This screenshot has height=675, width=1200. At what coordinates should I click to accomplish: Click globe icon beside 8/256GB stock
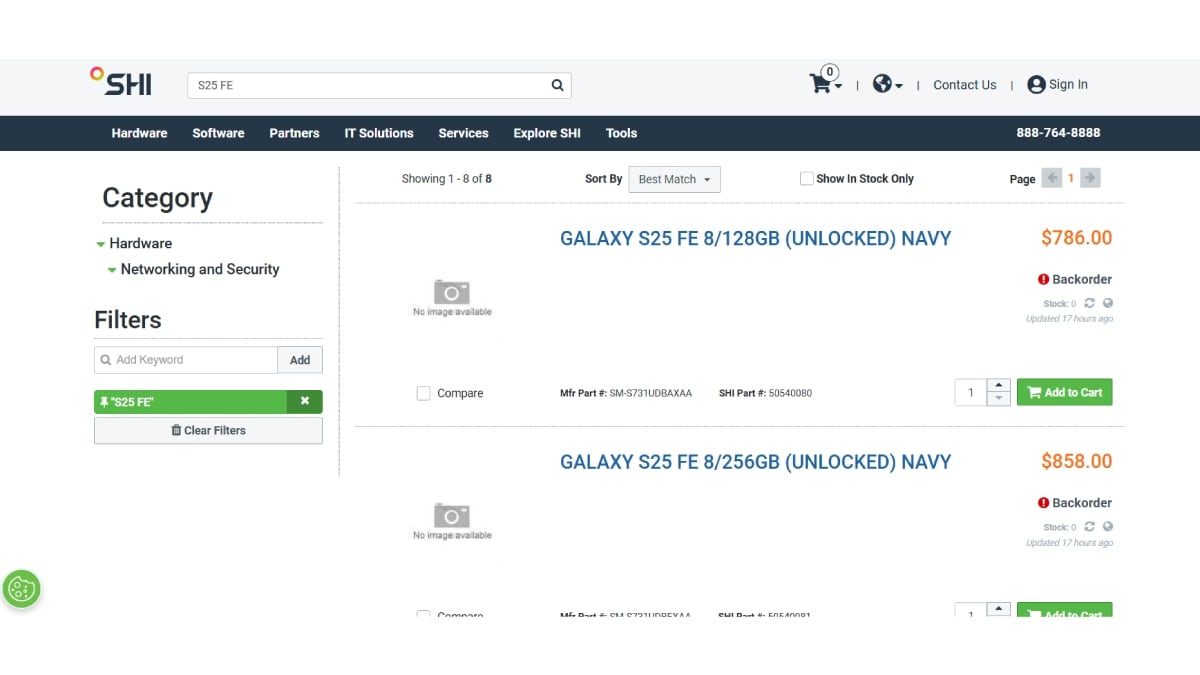[1108, 527]
